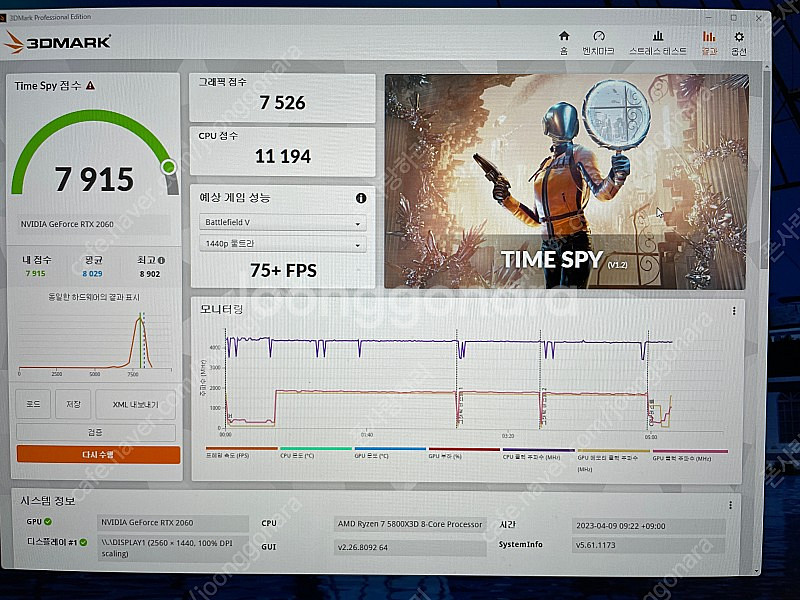The height and width of the screenshot is (600, 800).
Task: Open the 1440p 울트라 resolution dropdown
Action: [x=283, y=244]
